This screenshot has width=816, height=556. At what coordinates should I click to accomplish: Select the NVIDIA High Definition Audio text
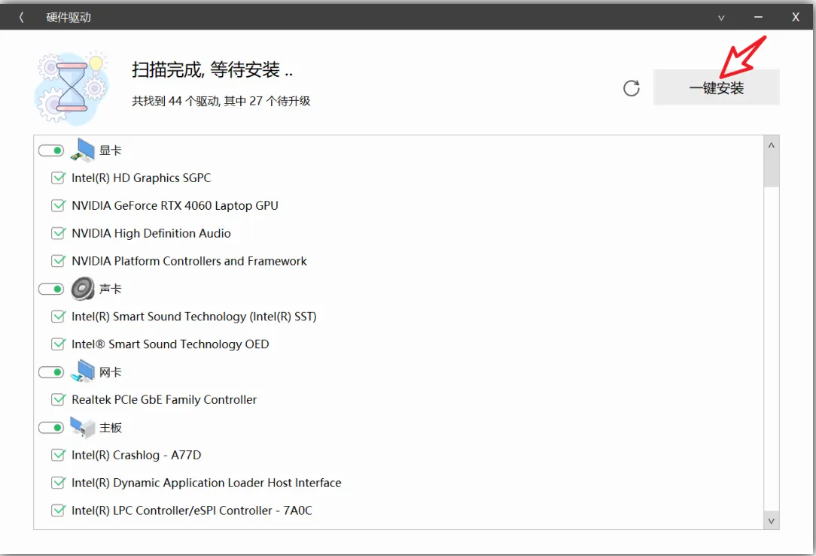click(x=151, y=233)
